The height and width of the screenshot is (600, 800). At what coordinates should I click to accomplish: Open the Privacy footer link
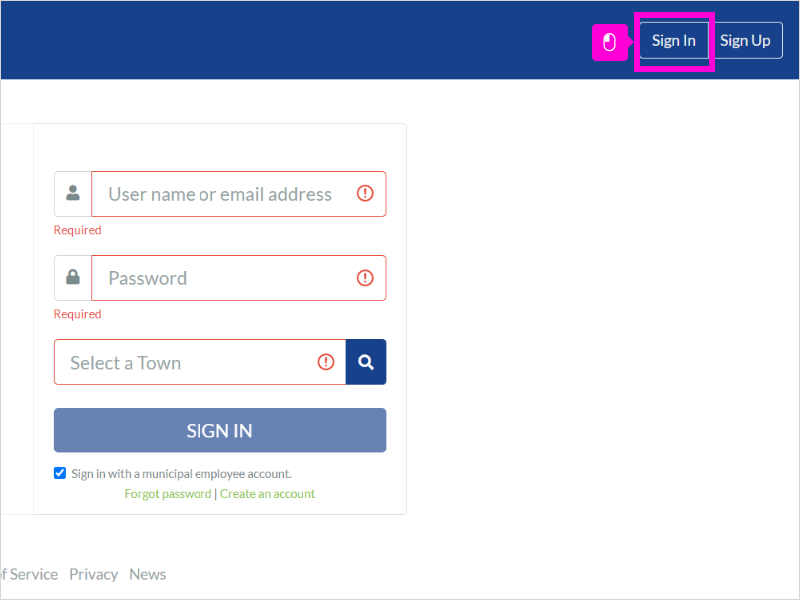(94, 574)
